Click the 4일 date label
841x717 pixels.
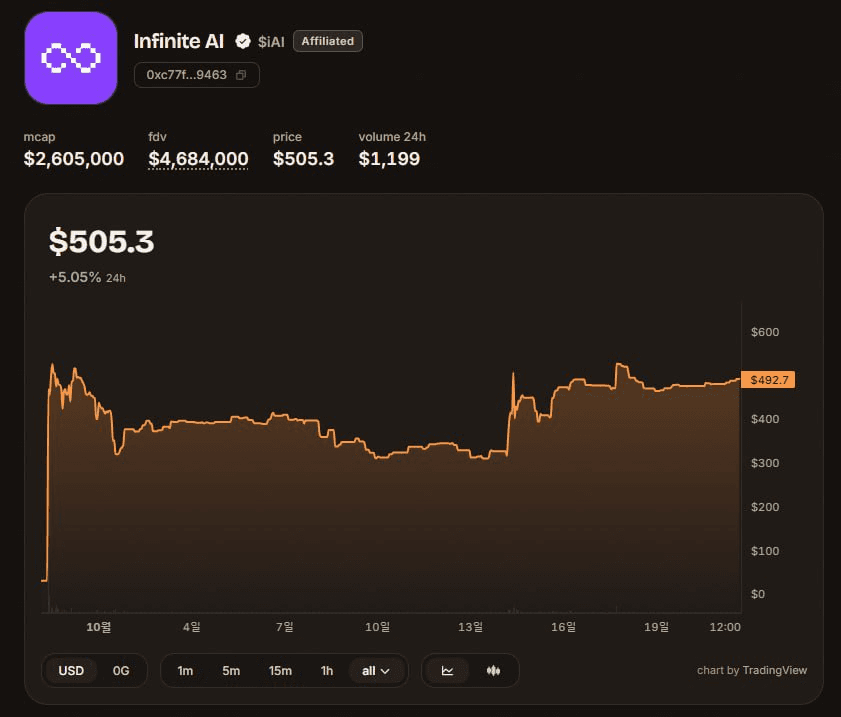coord(191,627)
